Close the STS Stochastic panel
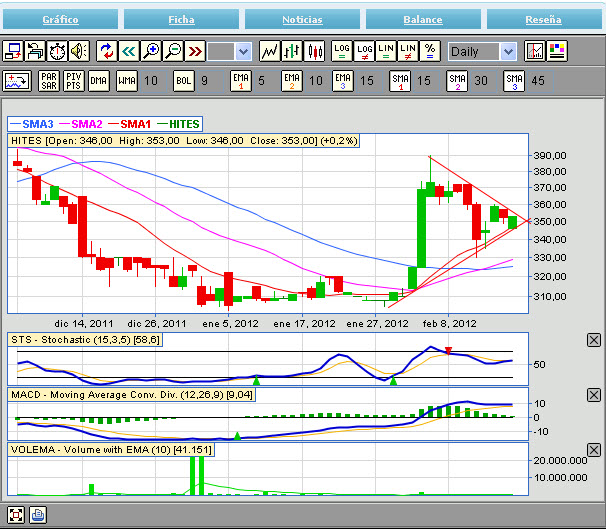This screenshot has width=606, height=530. (593, 341)
